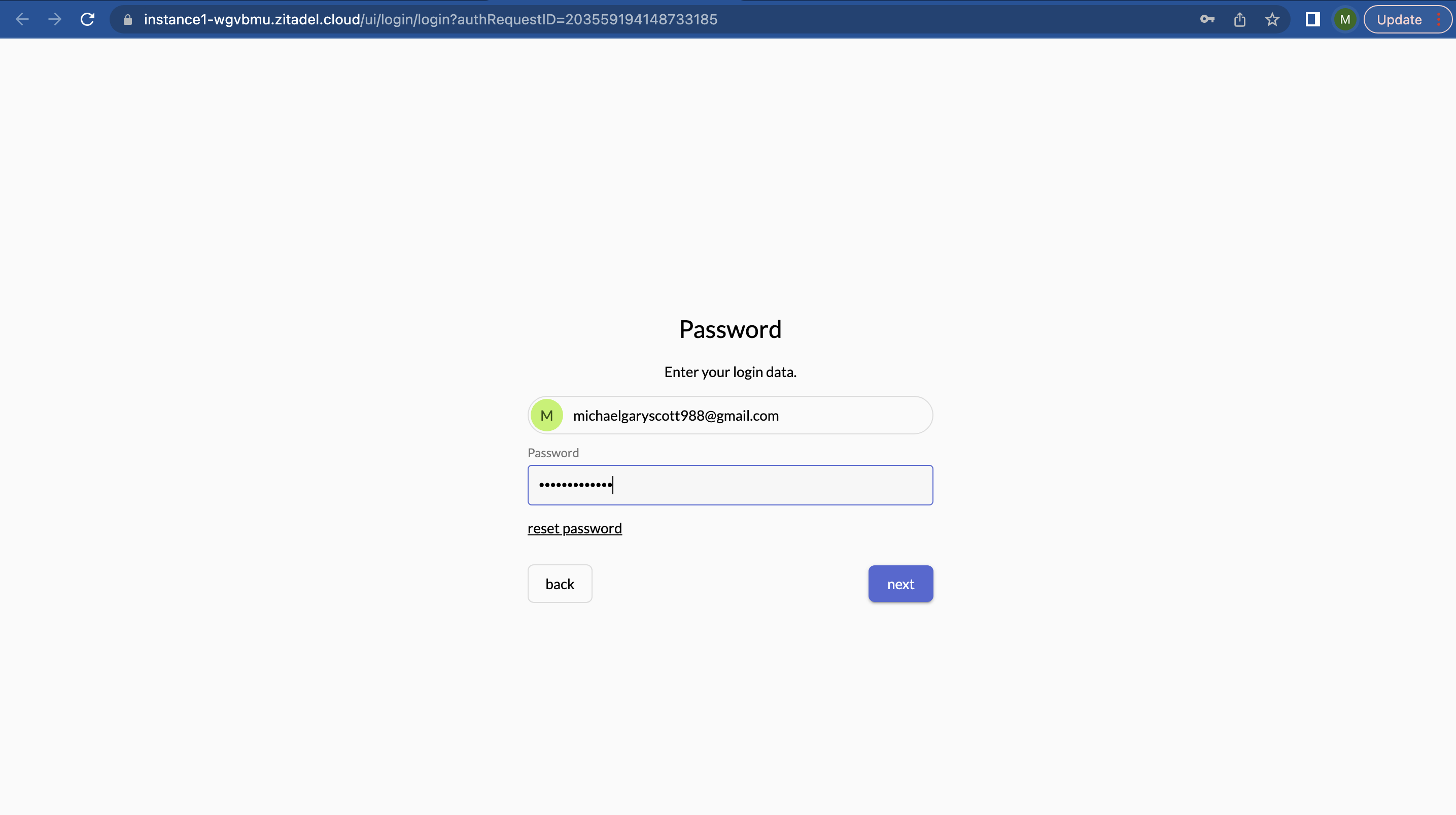Click the next button to submit

[x=900, y=583]
